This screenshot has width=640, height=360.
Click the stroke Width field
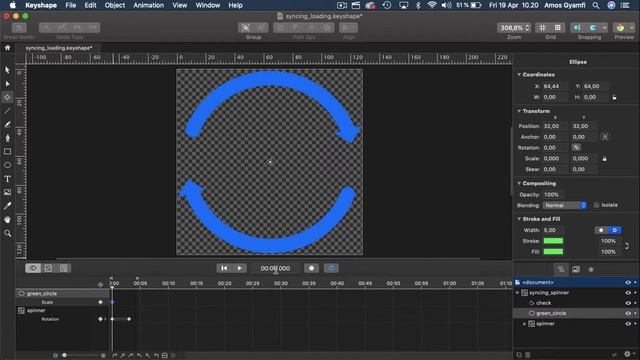[553, 230]
